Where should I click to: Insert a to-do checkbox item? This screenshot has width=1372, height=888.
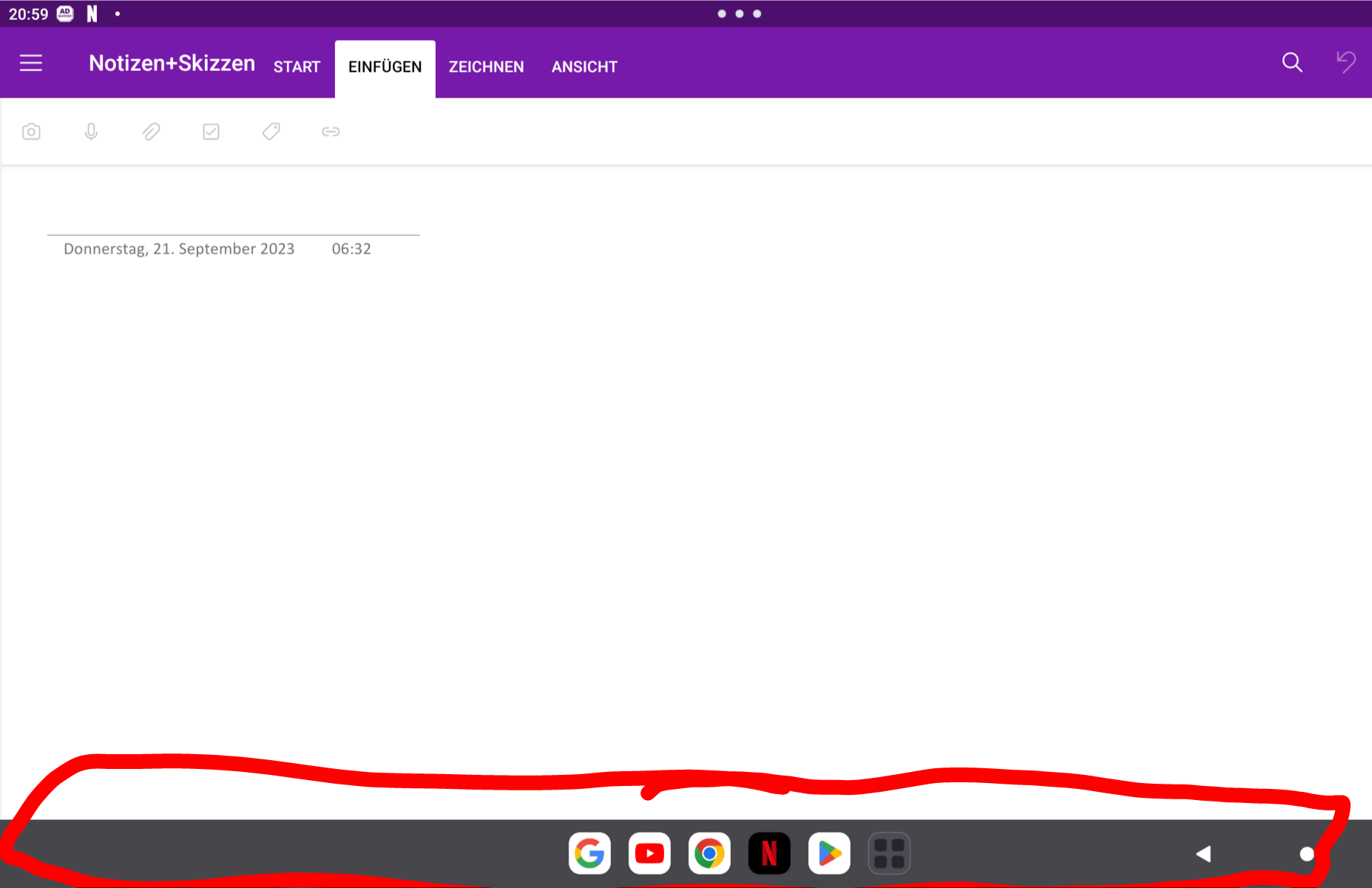click(211, 132)
